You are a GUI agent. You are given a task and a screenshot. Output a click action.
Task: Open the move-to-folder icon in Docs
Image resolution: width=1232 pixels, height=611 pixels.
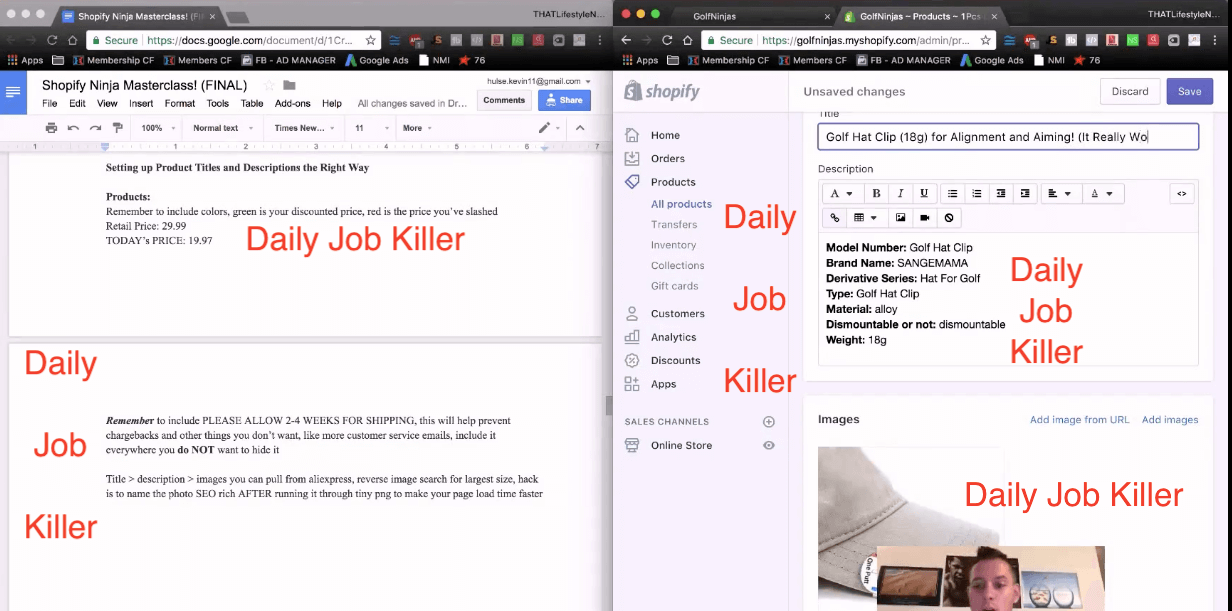coord(289,85)
